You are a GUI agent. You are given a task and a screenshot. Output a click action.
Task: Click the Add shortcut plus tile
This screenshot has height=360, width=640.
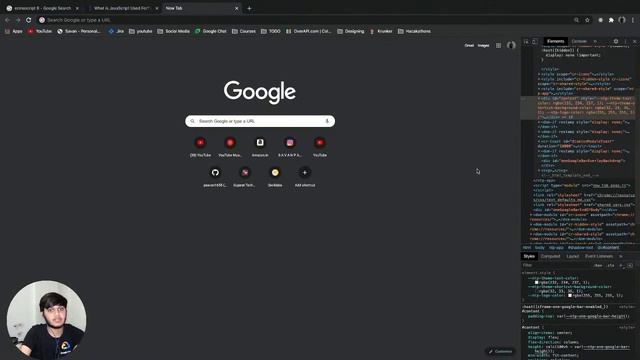[x=304, y=177]
